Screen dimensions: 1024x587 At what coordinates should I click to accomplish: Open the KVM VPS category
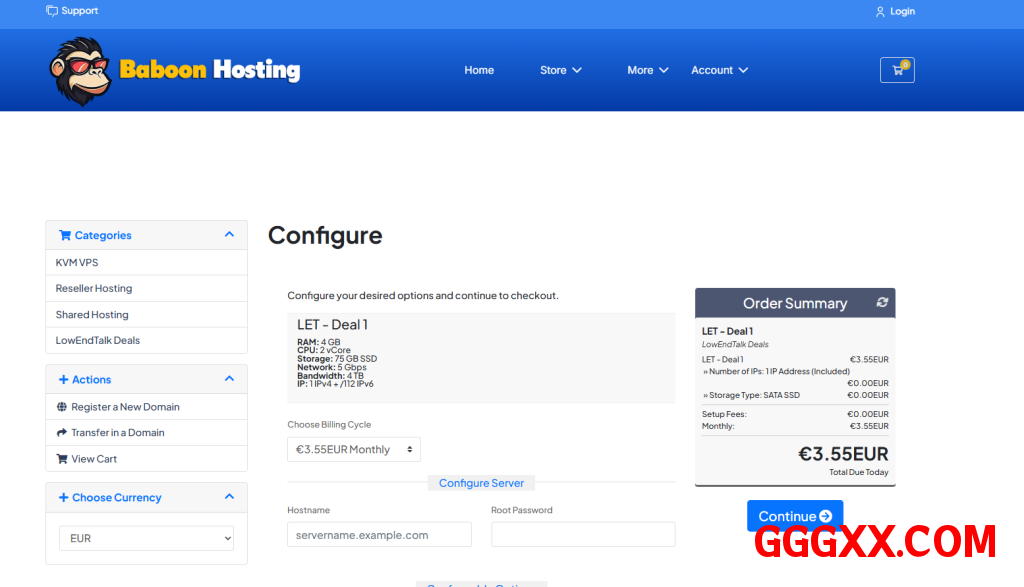click(x=77, y=262)
